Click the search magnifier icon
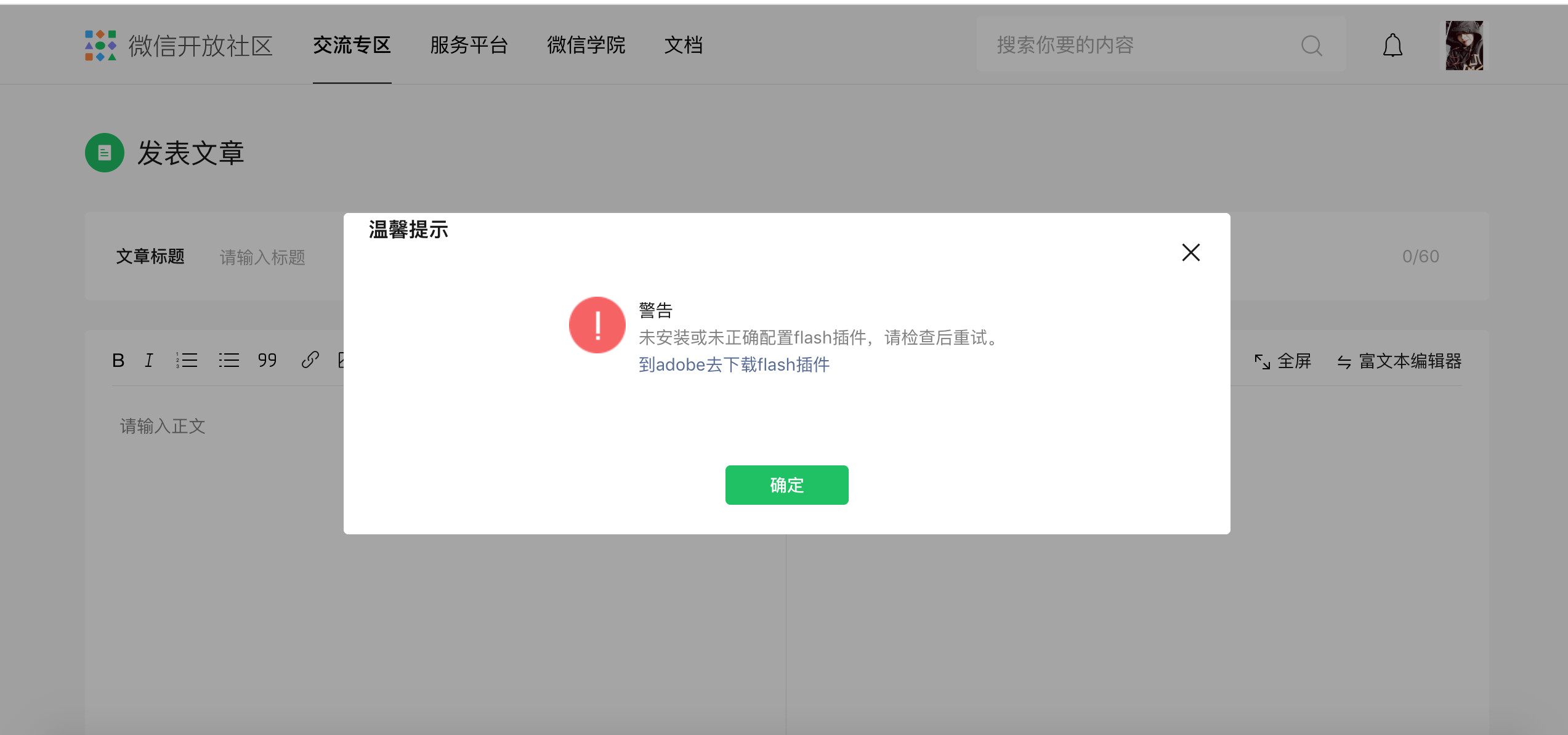 click(x=1311, y=46)
